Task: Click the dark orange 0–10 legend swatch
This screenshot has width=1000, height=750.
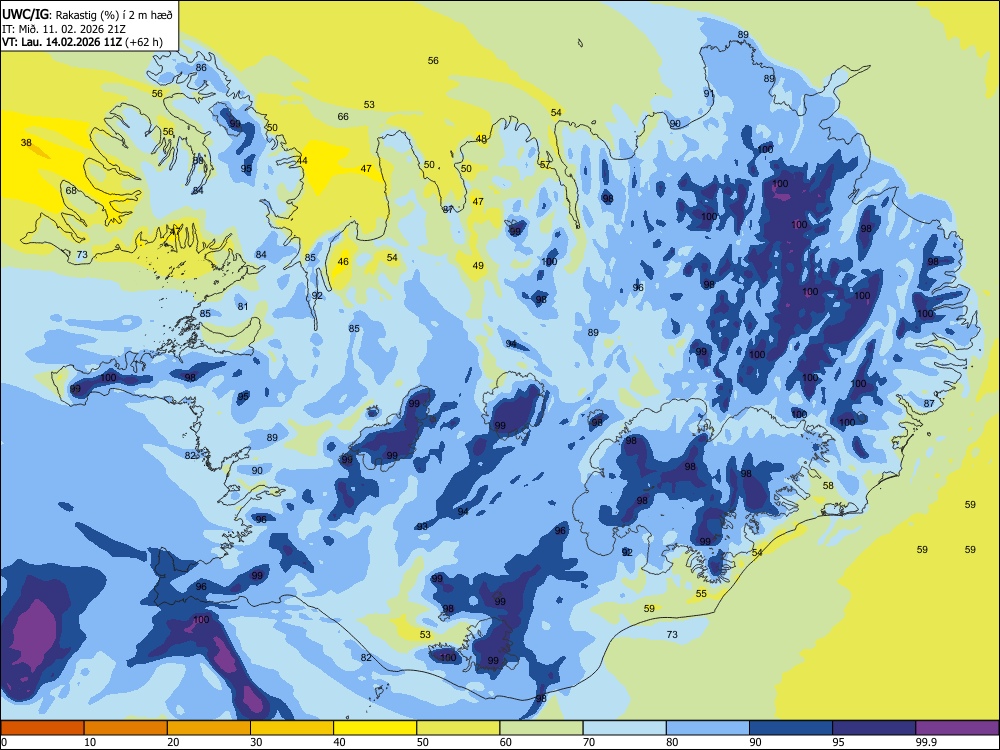Action: pos(42,728)
